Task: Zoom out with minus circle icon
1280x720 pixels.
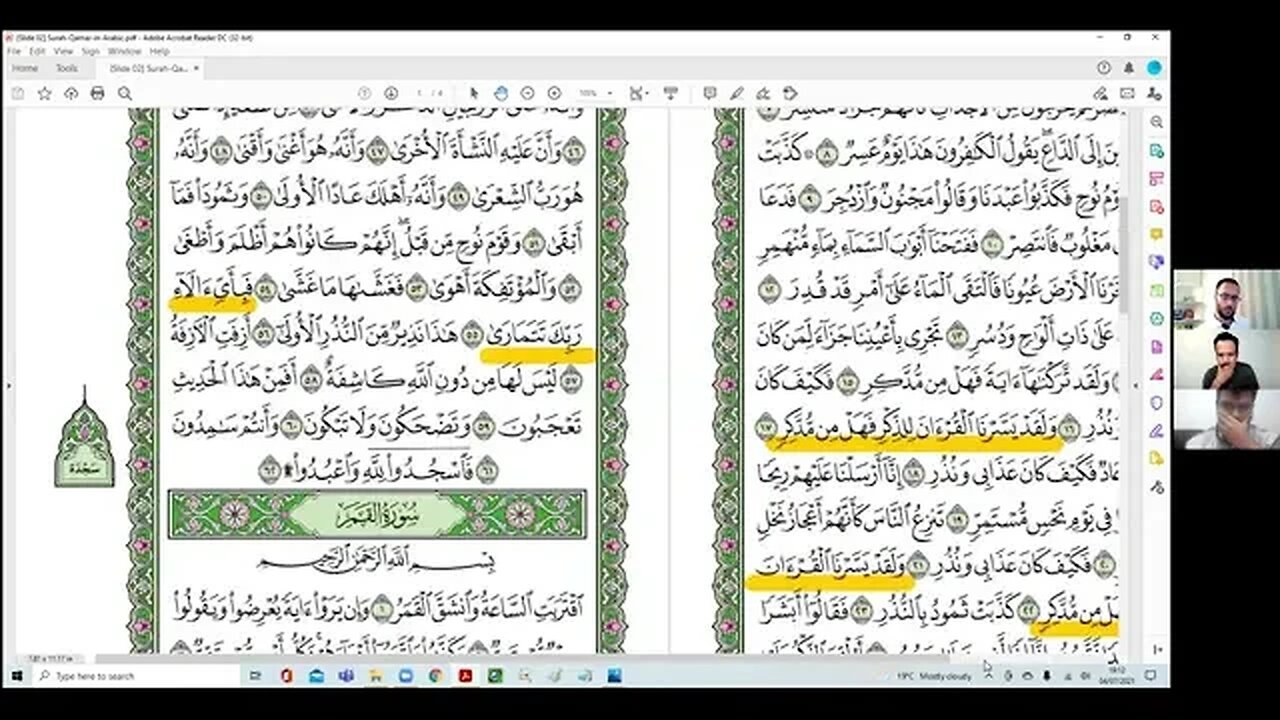Action: 527,93
